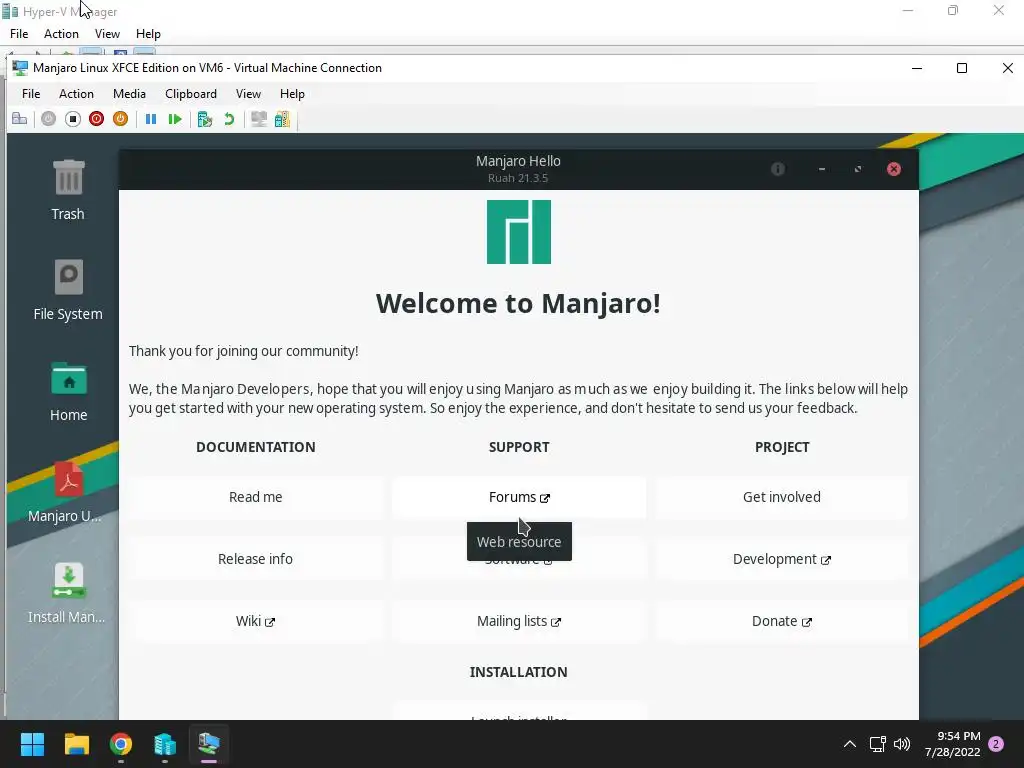The width and height of the screenshot is (1024, 768).
Task: Click the Read me button
Action: pyautogui.click(x=255, y=497)
